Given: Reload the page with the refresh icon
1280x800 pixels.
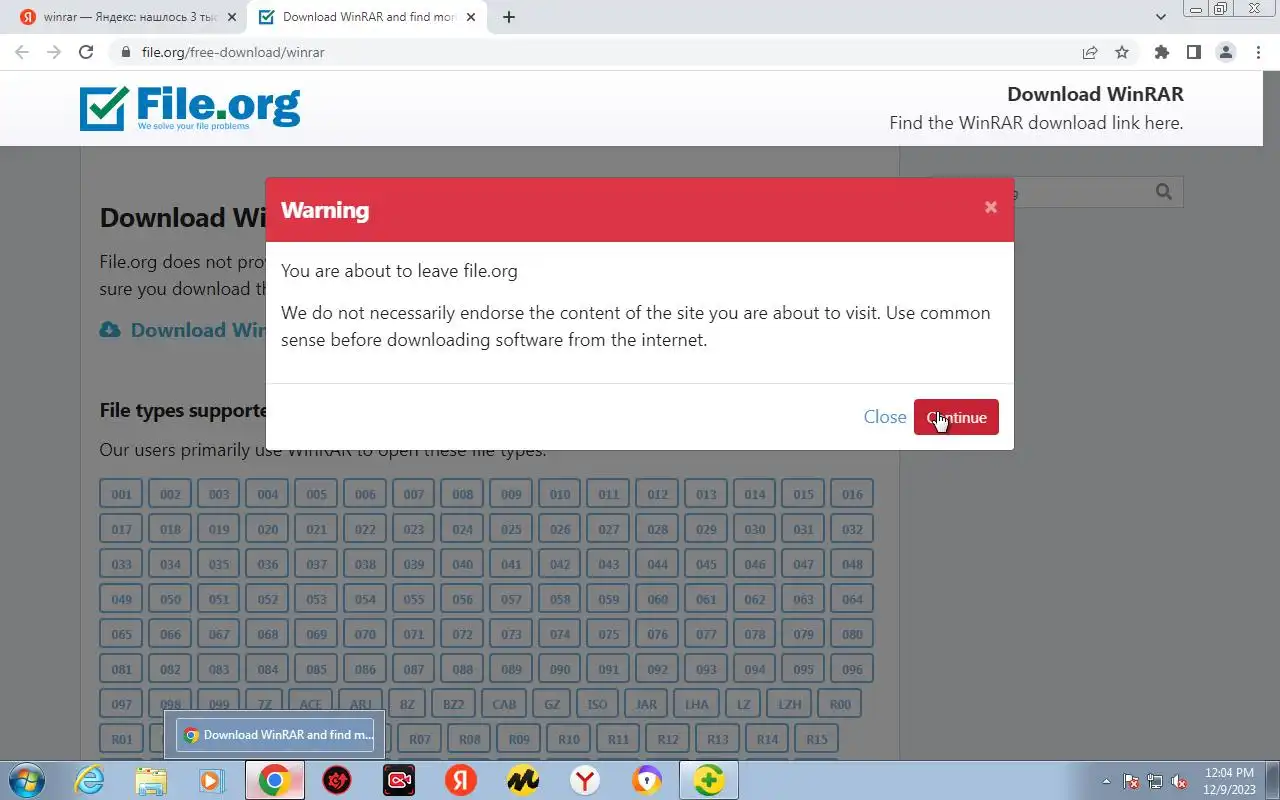Looking at the screenshot, I should pyautogui.click(x=86, y=52).
